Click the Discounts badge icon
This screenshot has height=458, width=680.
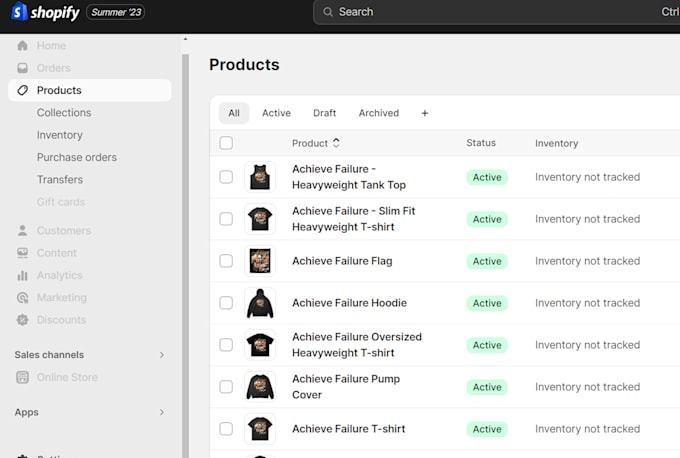[x=23, y=320]
